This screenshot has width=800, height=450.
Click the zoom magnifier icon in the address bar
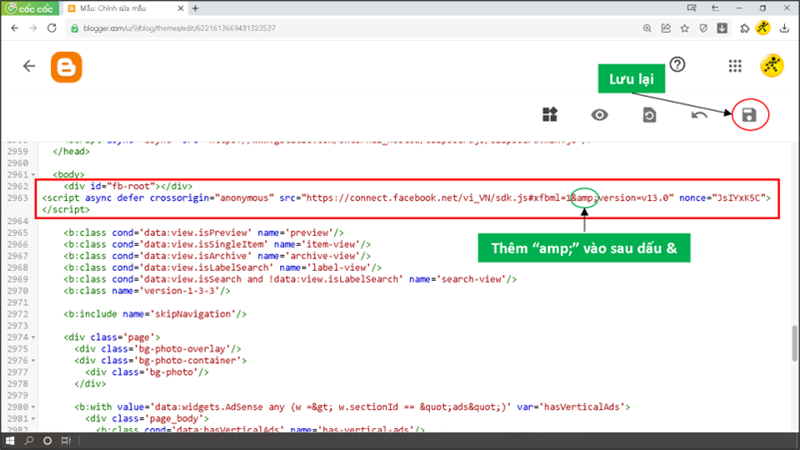coord(647,28)
